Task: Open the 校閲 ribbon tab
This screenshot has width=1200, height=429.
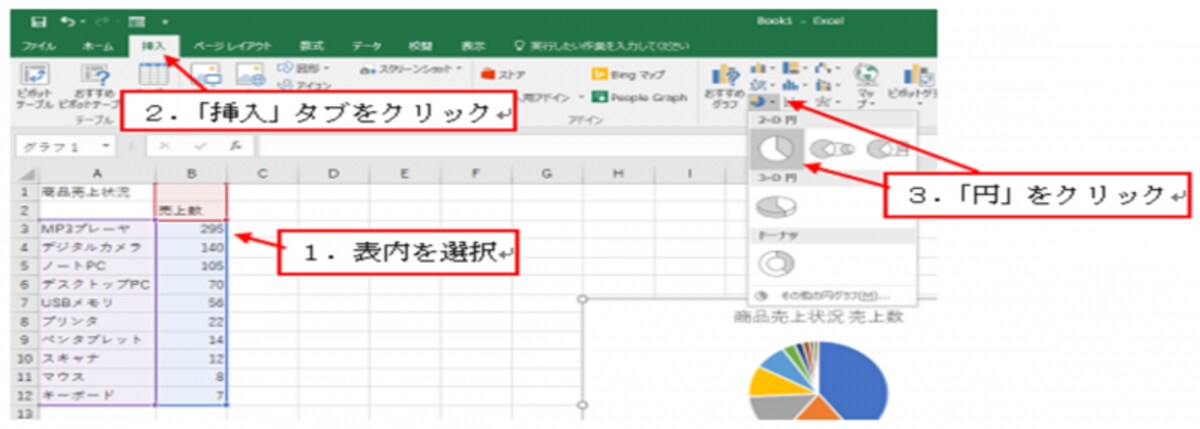Action: click(419, 46)
